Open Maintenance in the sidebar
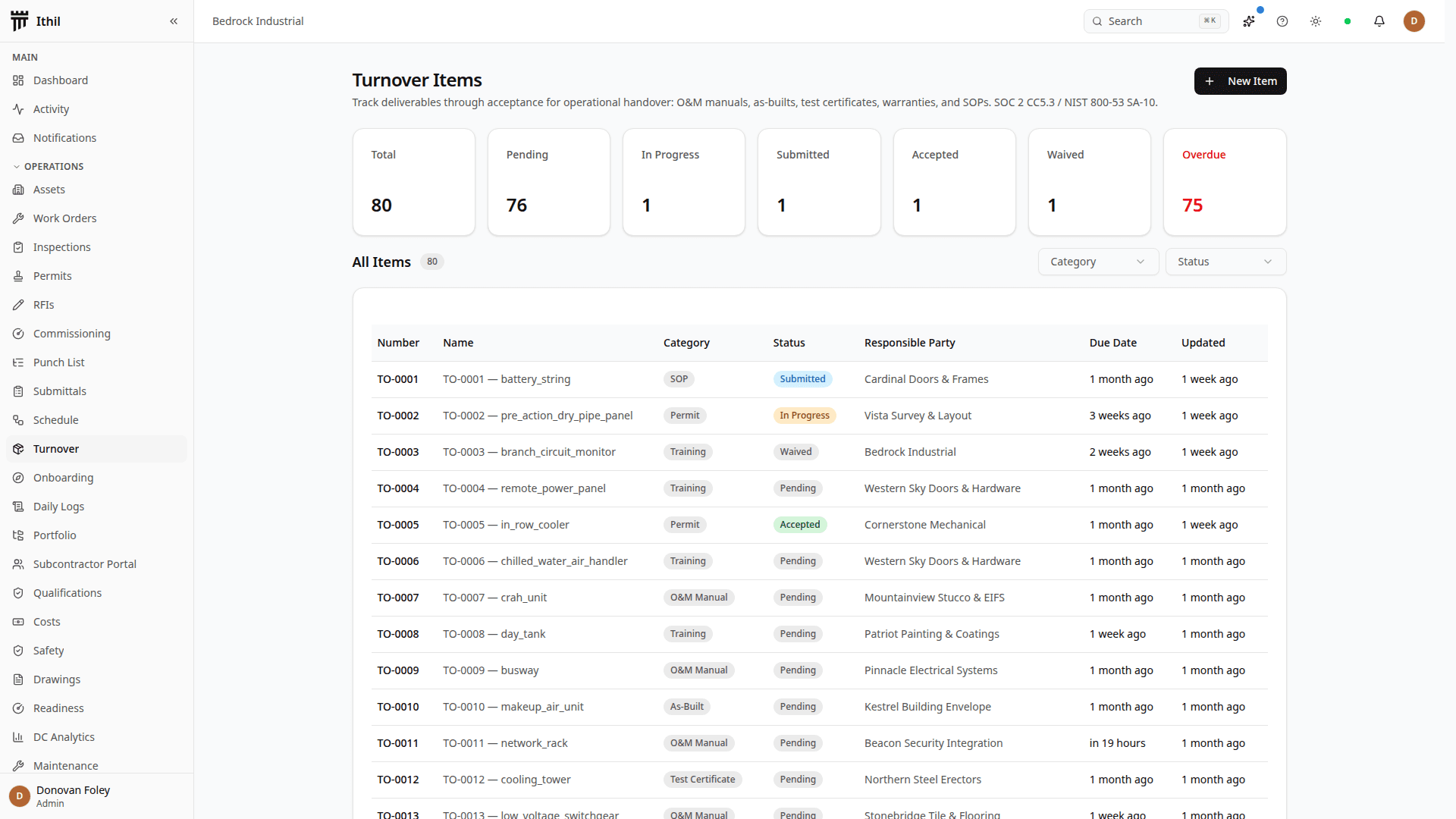 96,764
